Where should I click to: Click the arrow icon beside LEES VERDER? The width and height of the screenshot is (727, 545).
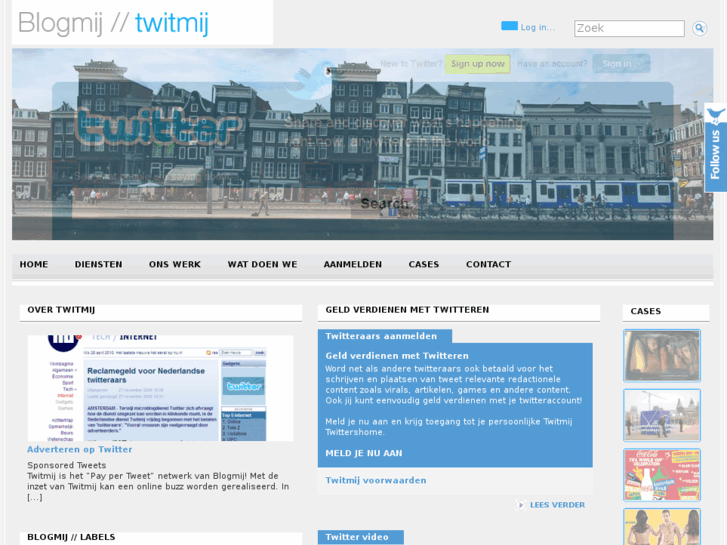point(521,505)
